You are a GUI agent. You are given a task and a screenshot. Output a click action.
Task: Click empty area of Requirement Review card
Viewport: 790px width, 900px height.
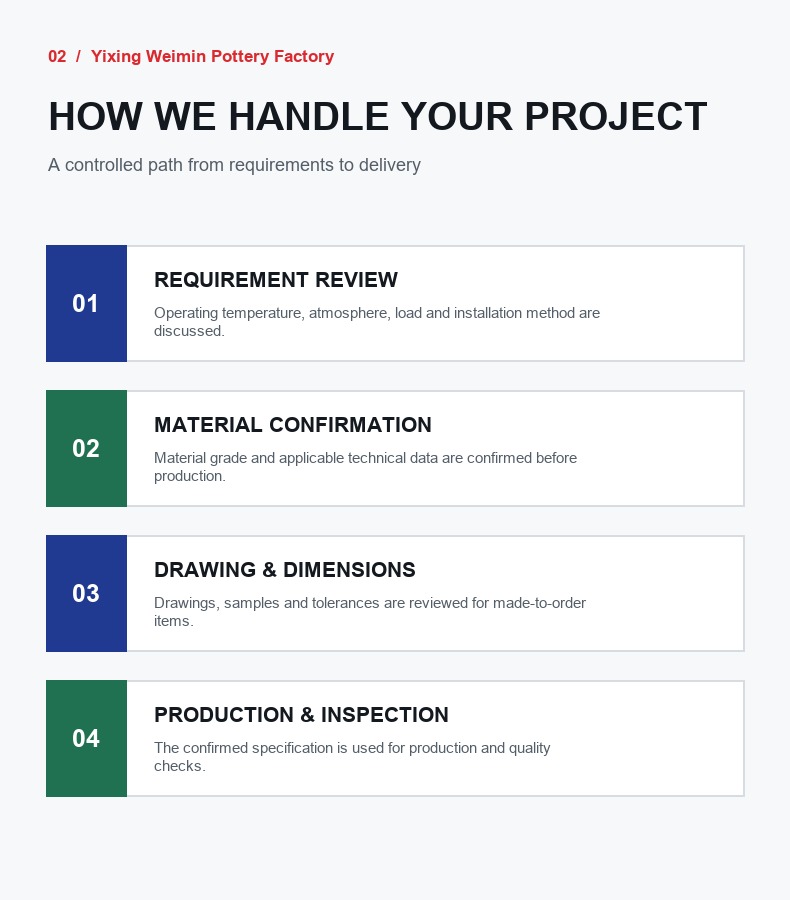tap(672, 304)
